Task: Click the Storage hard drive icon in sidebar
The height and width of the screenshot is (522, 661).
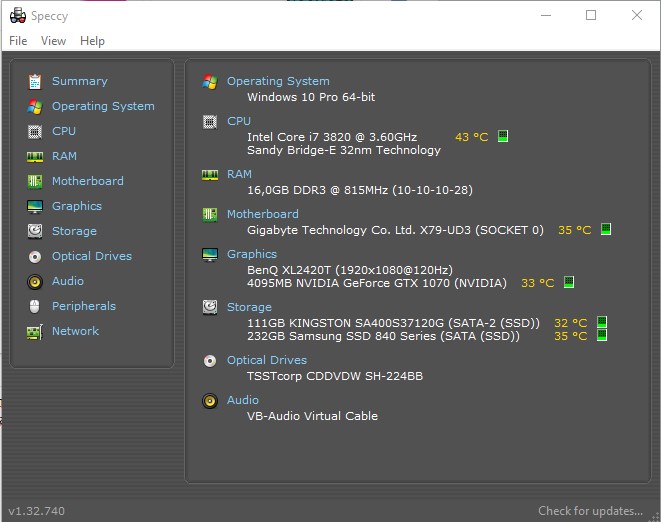Action: tap(35, 231)
